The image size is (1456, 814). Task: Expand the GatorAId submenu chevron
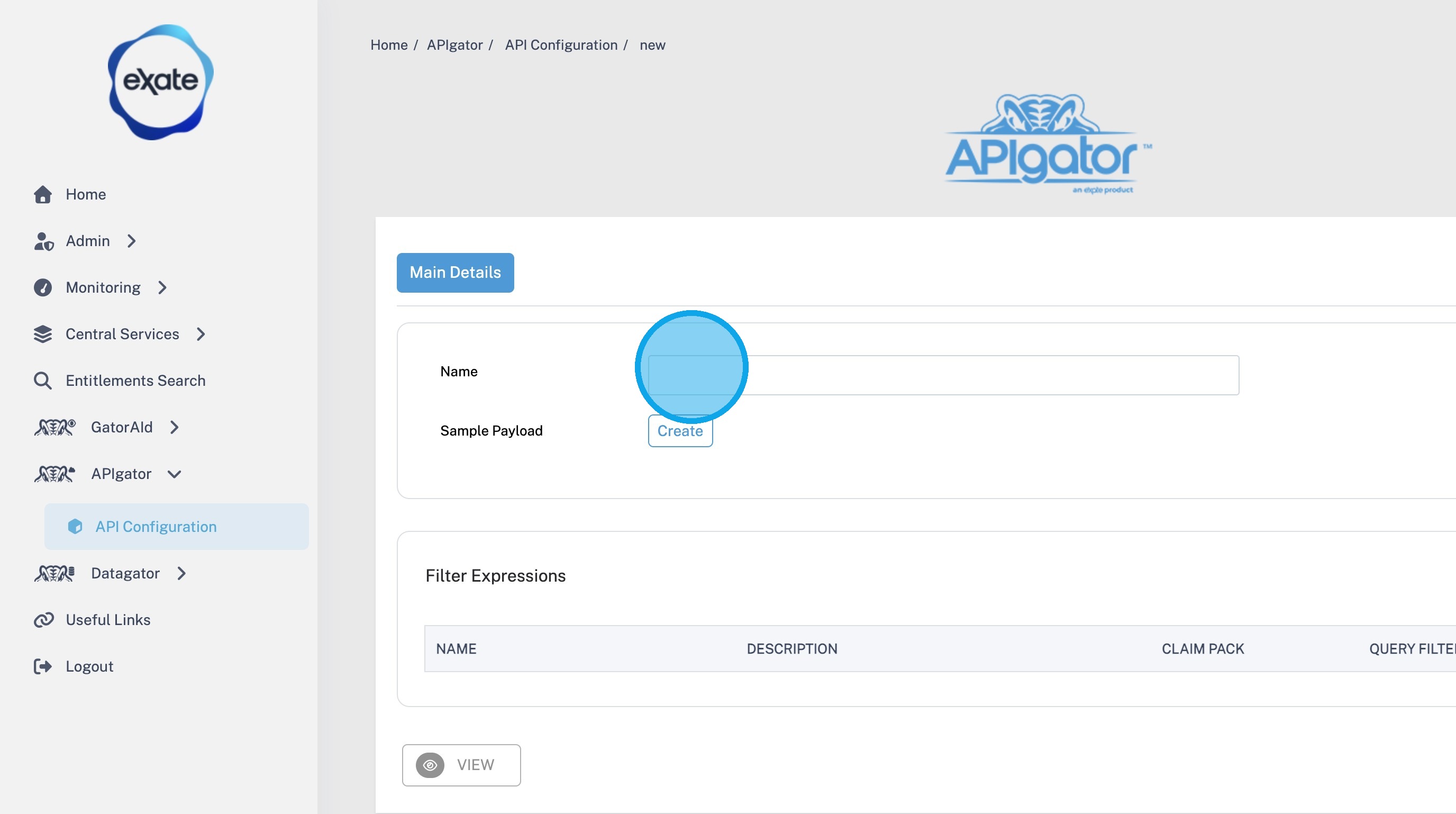[175, 427]
